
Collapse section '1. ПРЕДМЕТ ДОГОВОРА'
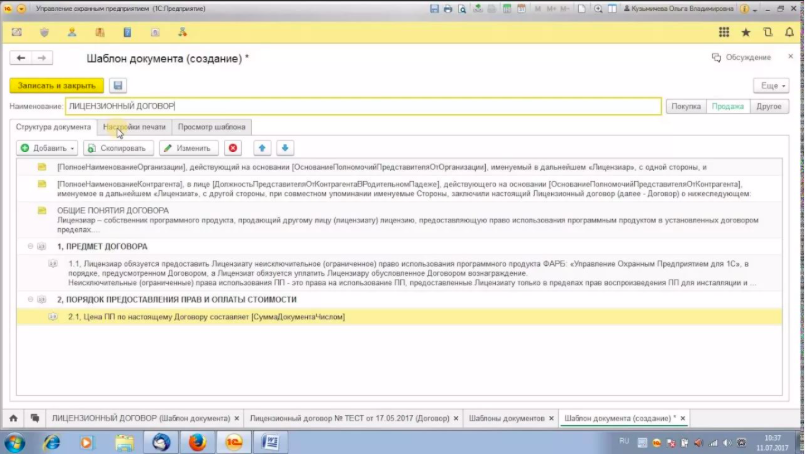30,246
